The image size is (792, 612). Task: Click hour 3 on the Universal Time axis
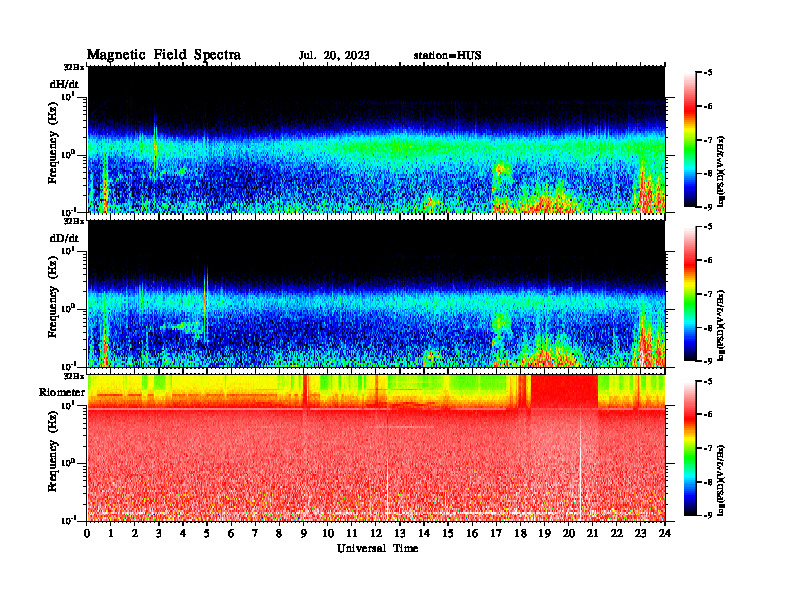click(x=159, y=533)
